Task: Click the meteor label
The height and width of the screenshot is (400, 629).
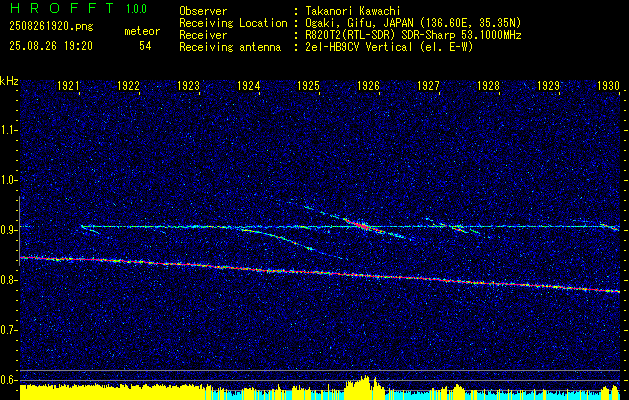Action: pos(142,31)
